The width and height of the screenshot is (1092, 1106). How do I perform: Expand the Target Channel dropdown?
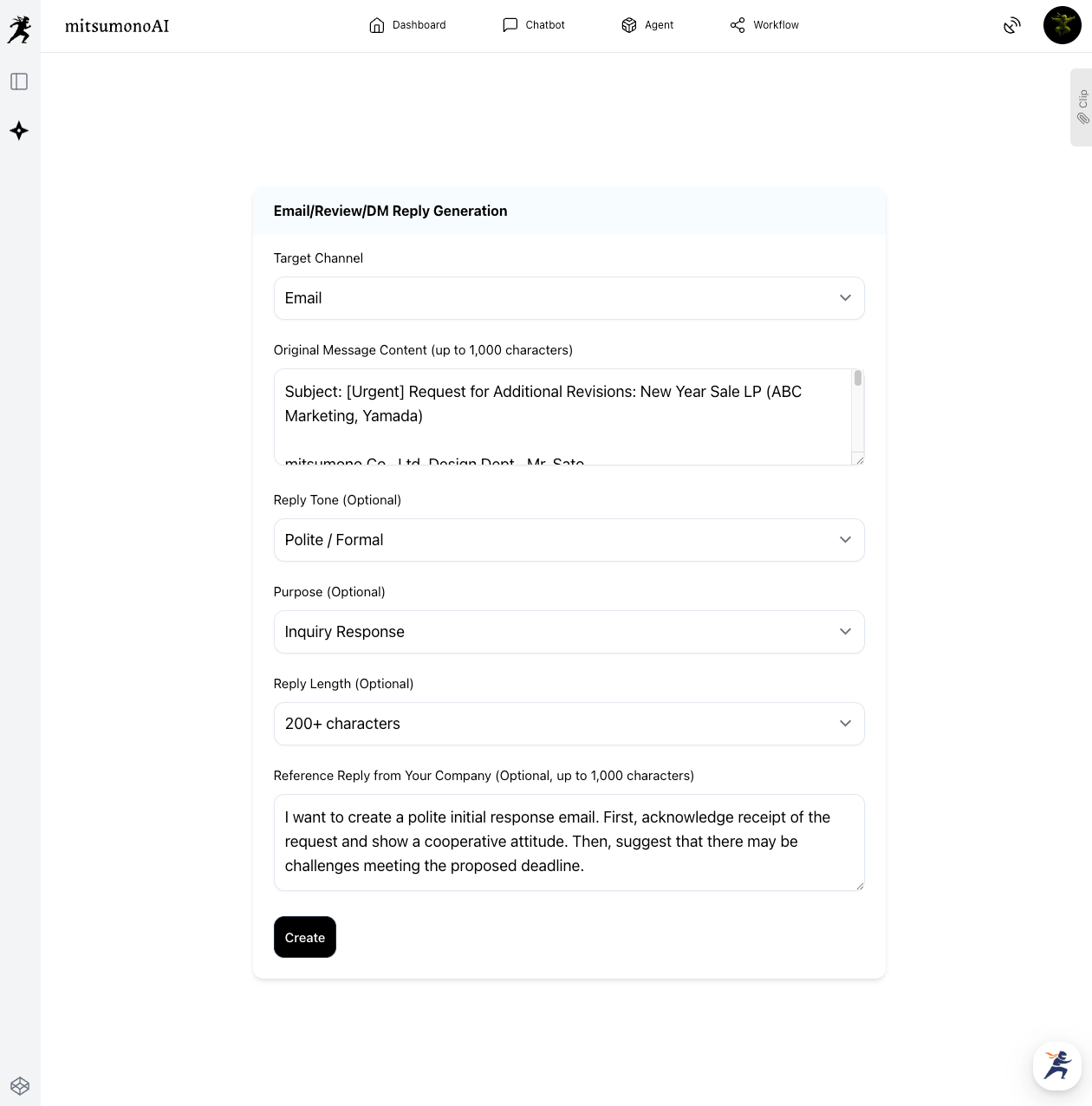click(x=569, y=298)
